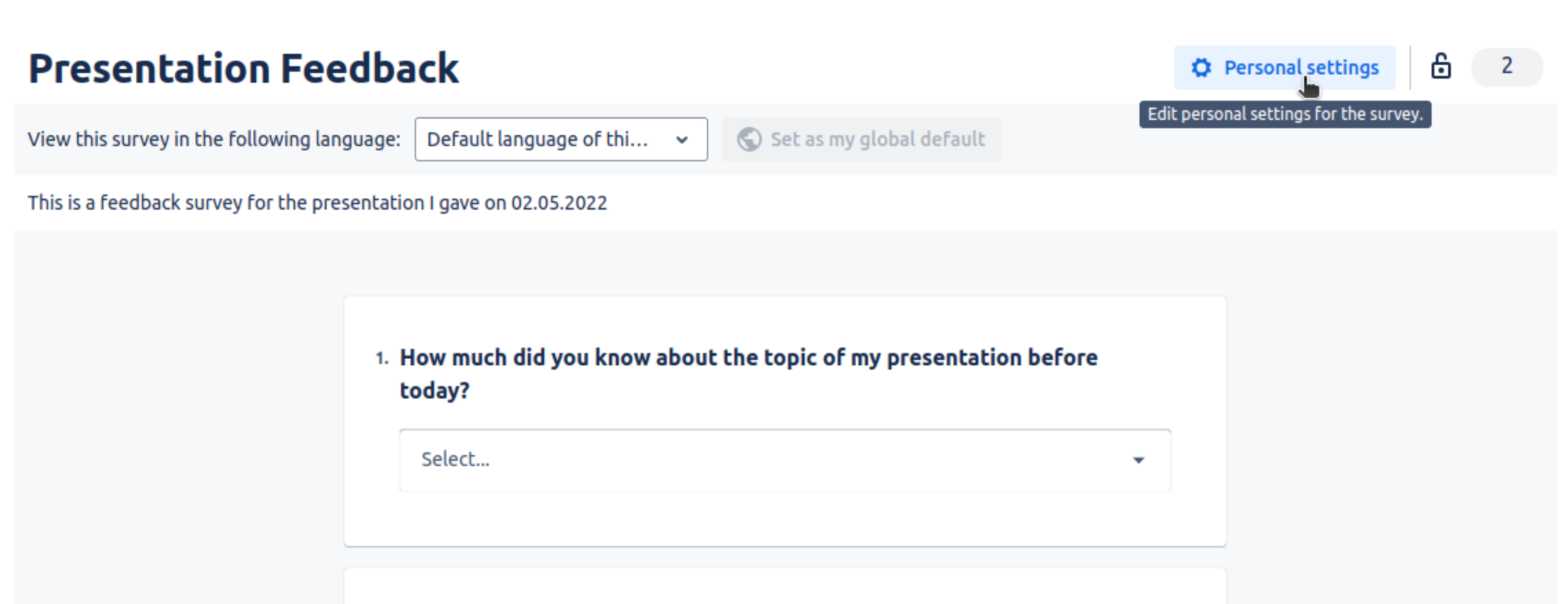Click the 'Edit personal settings' tooltip
The height and width of the screenshot is (604, 1568).
[1284, 114]
